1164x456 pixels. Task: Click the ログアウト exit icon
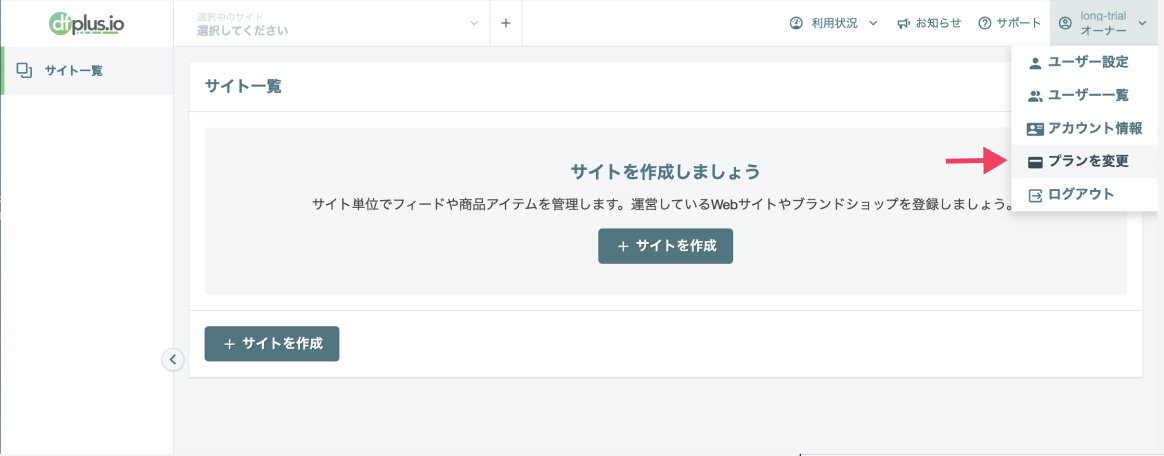click(x=1035, y=195)
